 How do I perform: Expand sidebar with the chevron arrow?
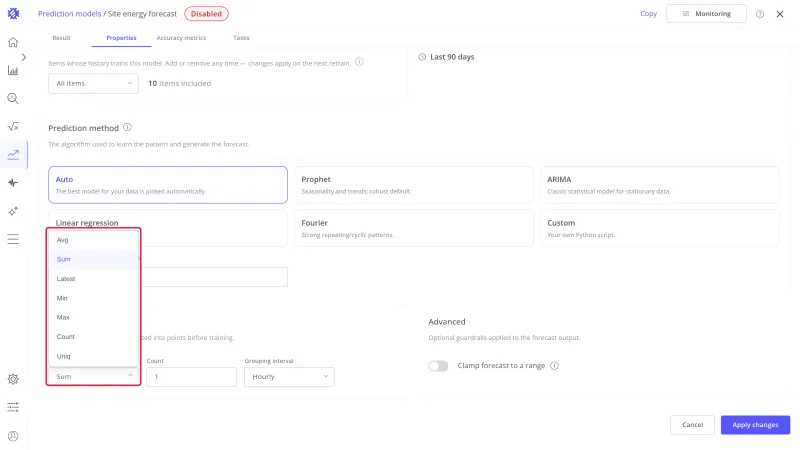click(23, 57)
